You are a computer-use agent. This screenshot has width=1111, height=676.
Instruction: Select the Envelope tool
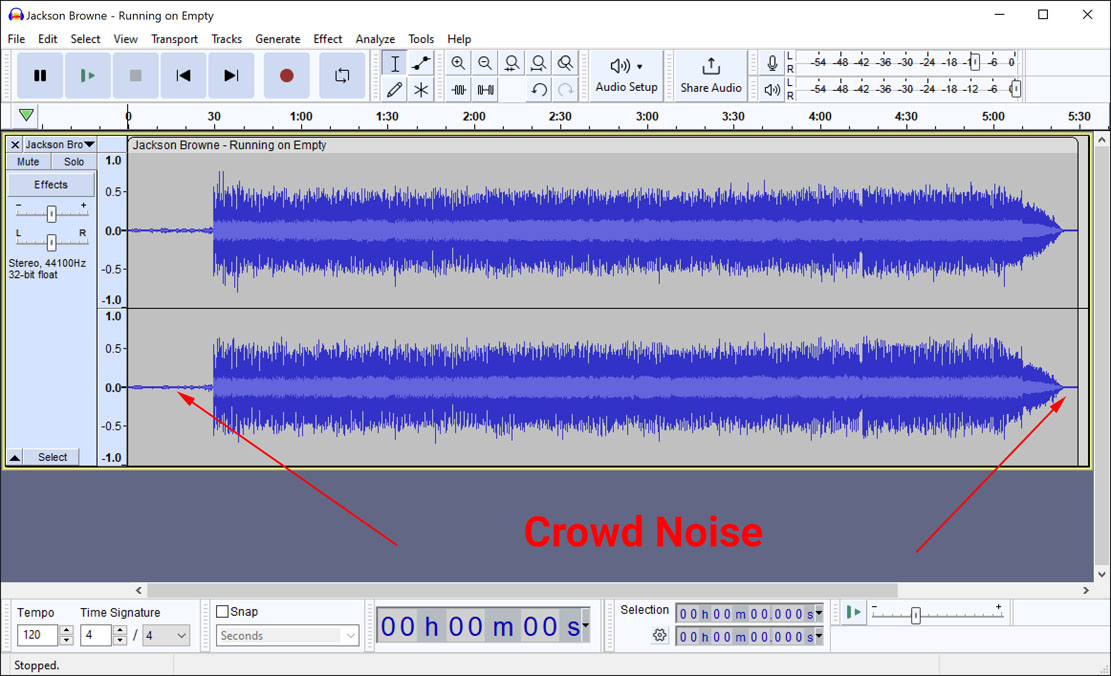coord(421,63)
